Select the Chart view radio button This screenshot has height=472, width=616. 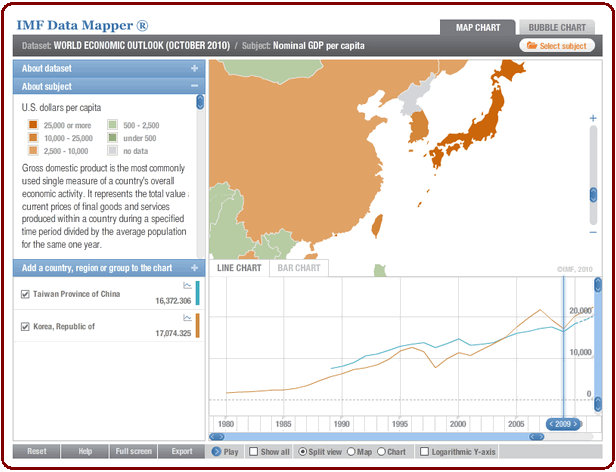(381, 452)
